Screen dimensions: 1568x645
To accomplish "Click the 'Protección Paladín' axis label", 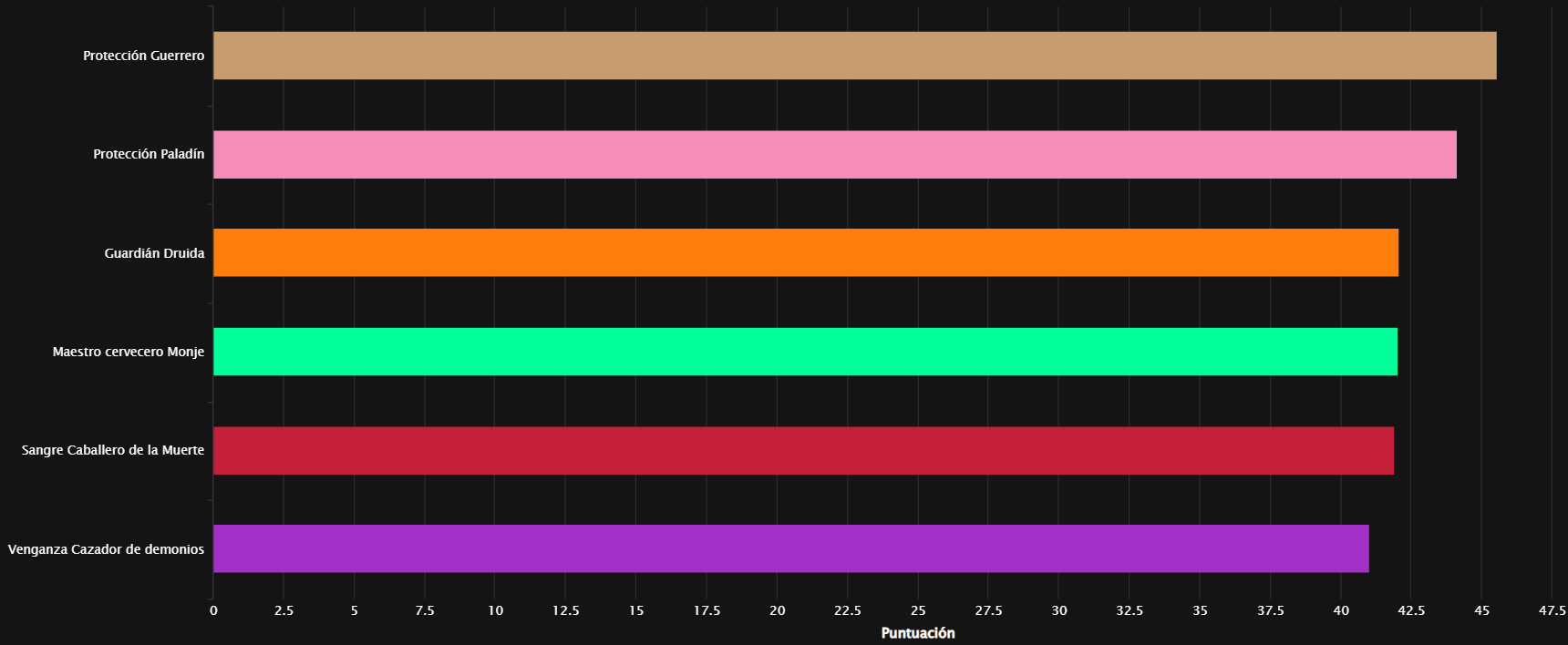I will pyautogui.click(x=149, y=154).
